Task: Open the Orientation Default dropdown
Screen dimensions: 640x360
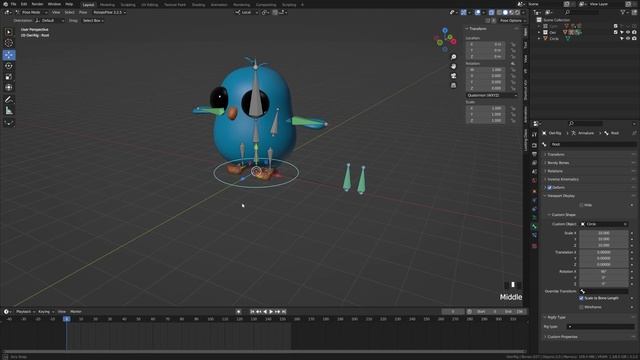Action: pos(50,20)
